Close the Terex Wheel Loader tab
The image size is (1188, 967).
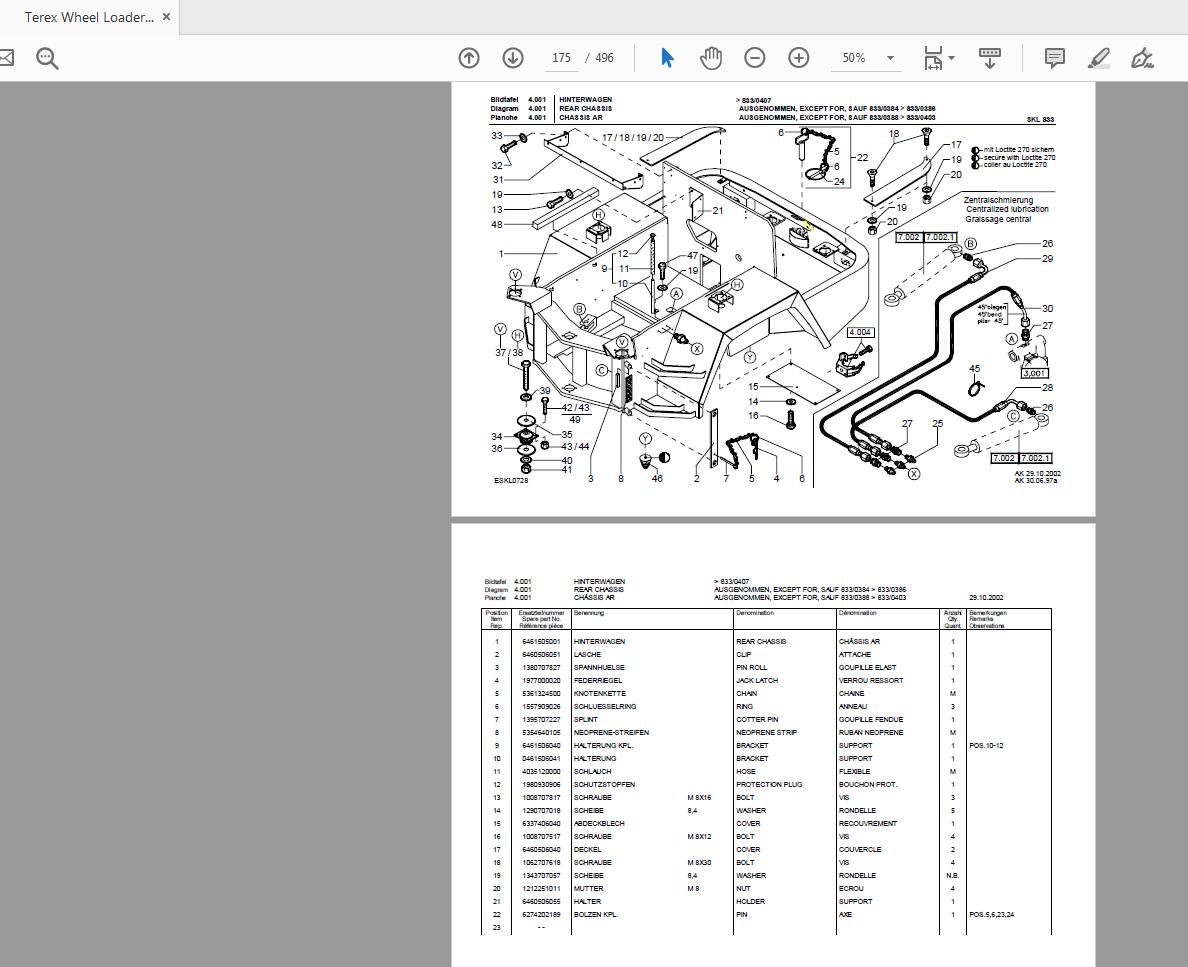click(x=166, y=16)
